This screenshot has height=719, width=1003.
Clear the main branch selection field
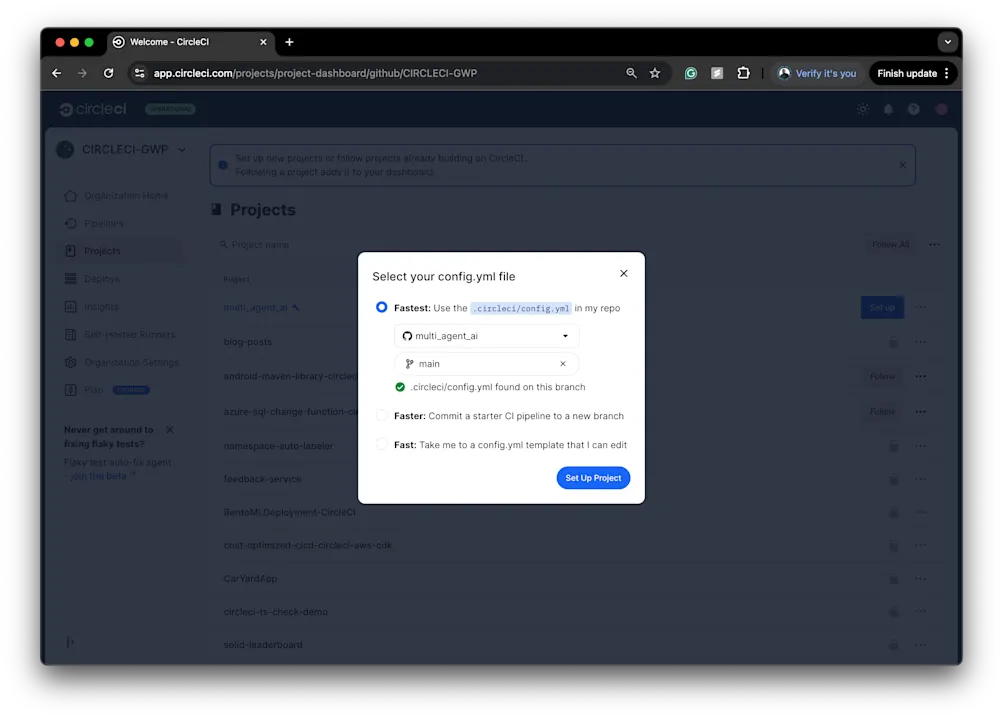point(565,363)
